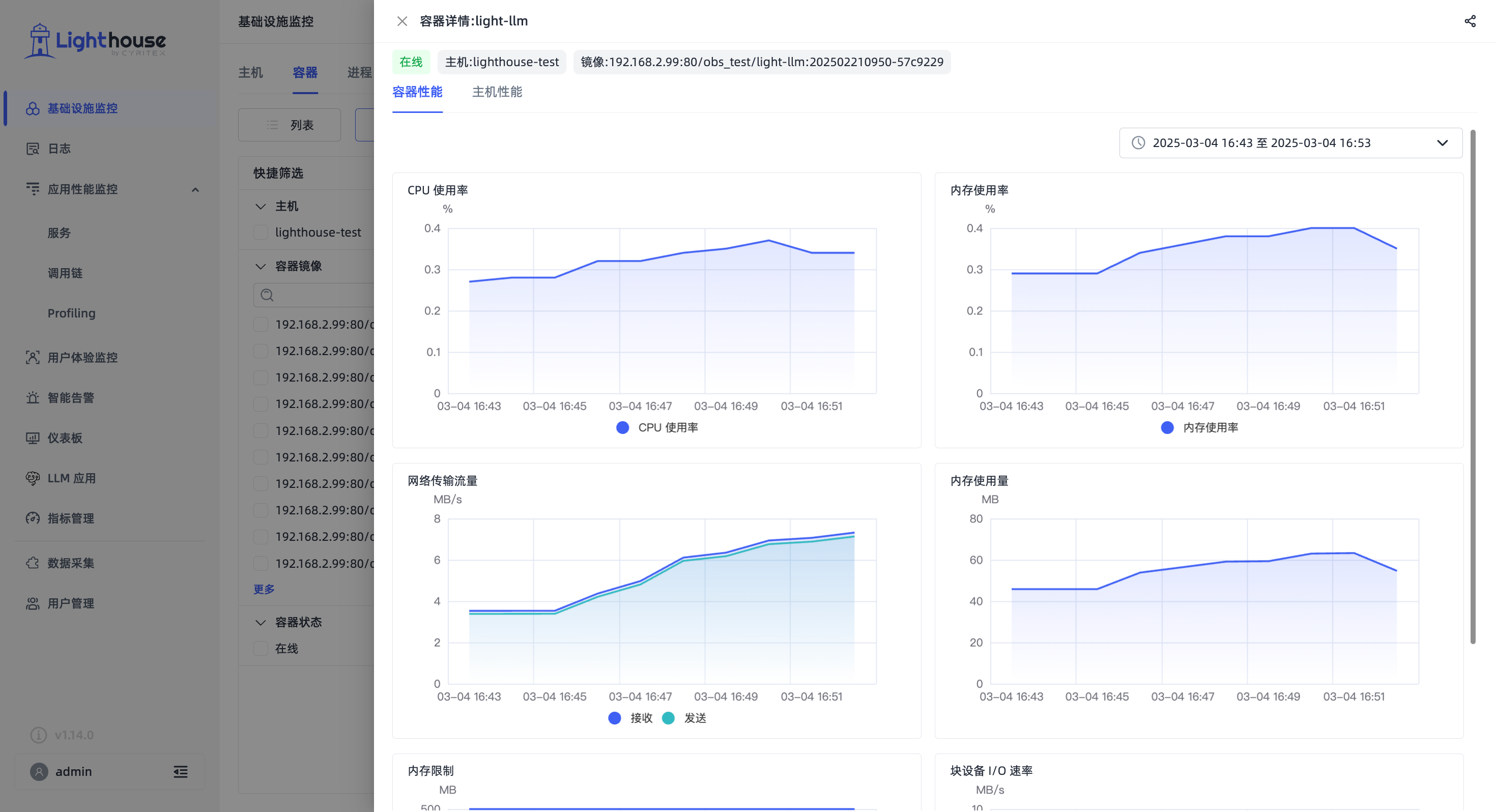Check the first 192.168.2.99:80 image checkbox
The height and width of the screenshot is (812, 1496).
tap(261, 324)
